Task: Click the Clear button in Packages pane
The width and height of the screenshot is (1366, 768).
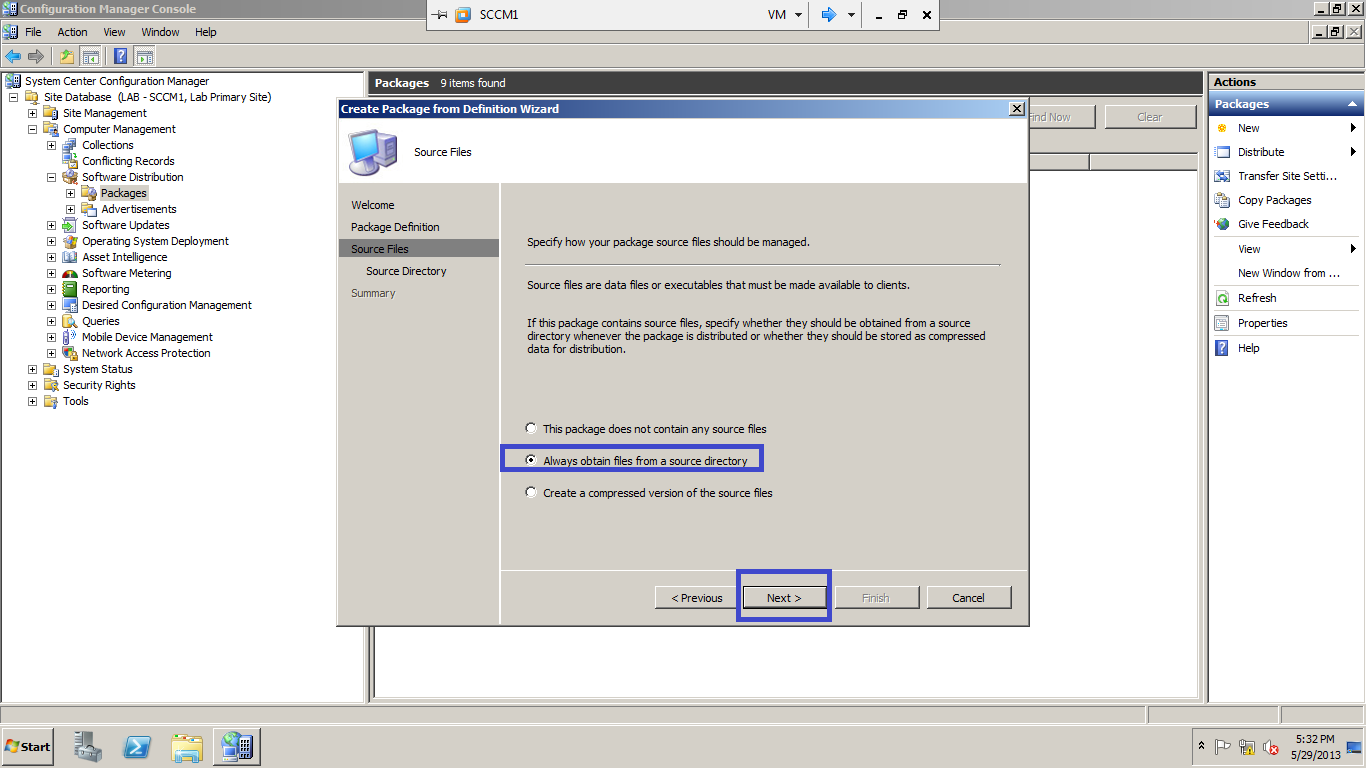Action: (x=1149, y=117)
